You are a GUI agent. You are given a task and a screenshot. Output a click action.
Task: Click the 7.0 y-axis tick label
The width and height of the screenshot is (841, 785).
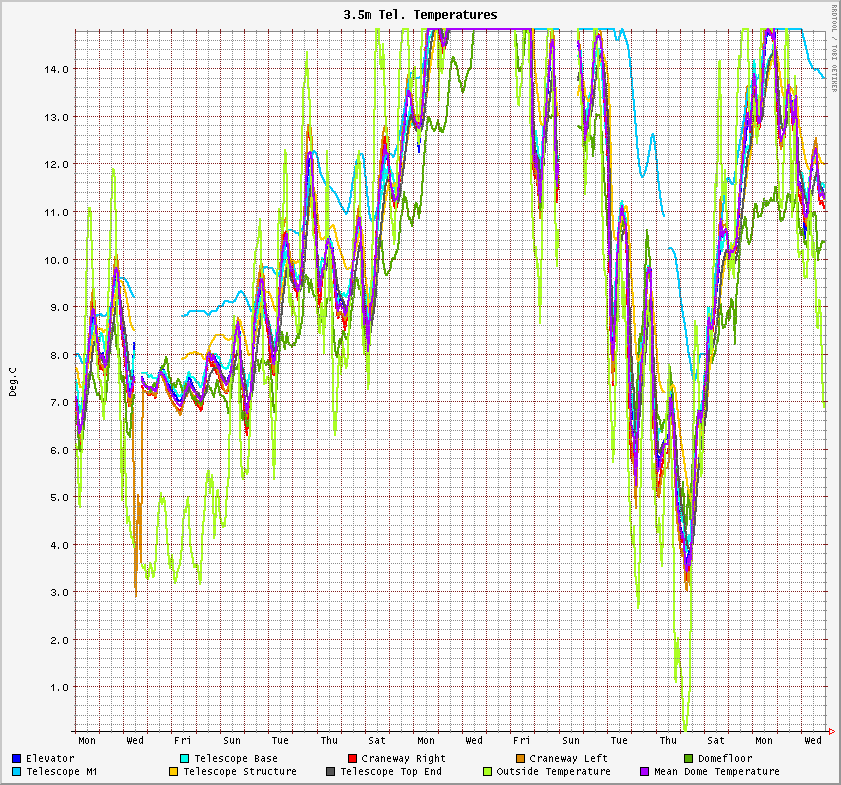[x=59, y=402]
